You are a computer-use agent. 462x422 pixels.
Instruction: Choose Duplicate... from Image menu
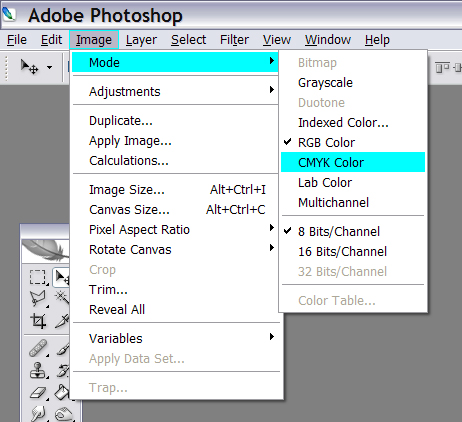(x=175, y=120)
